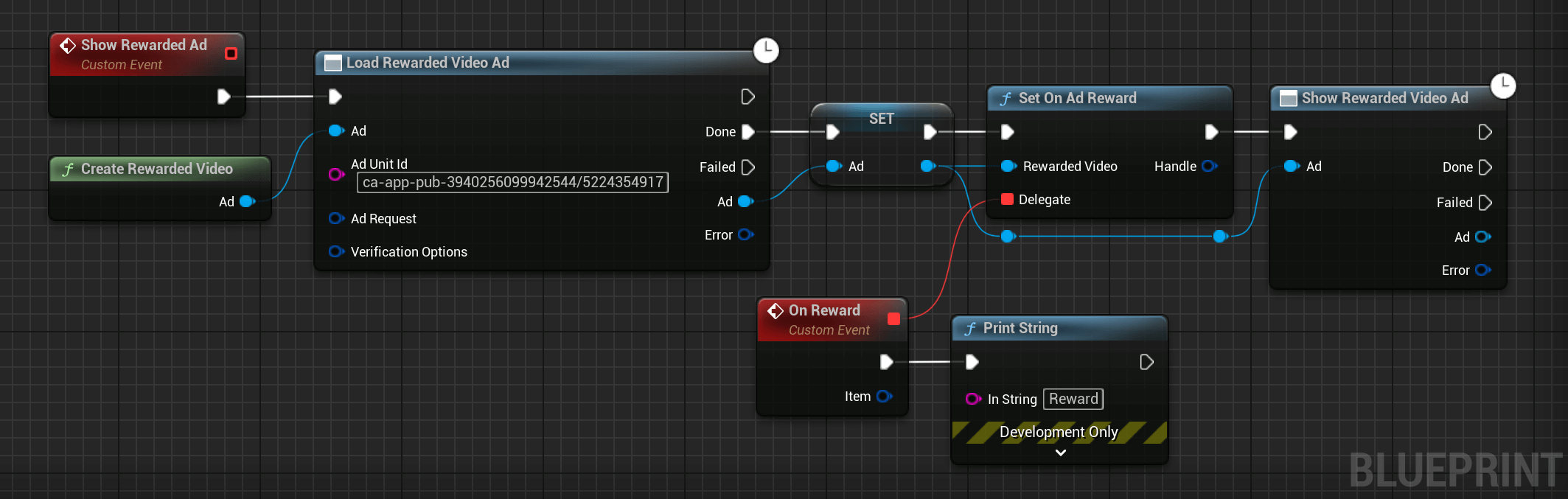Viewport: 1568px width, 499px height.
Task: Click the Error output pin on Show Rewarded Video Ad
Action: tap(1483, 270)
